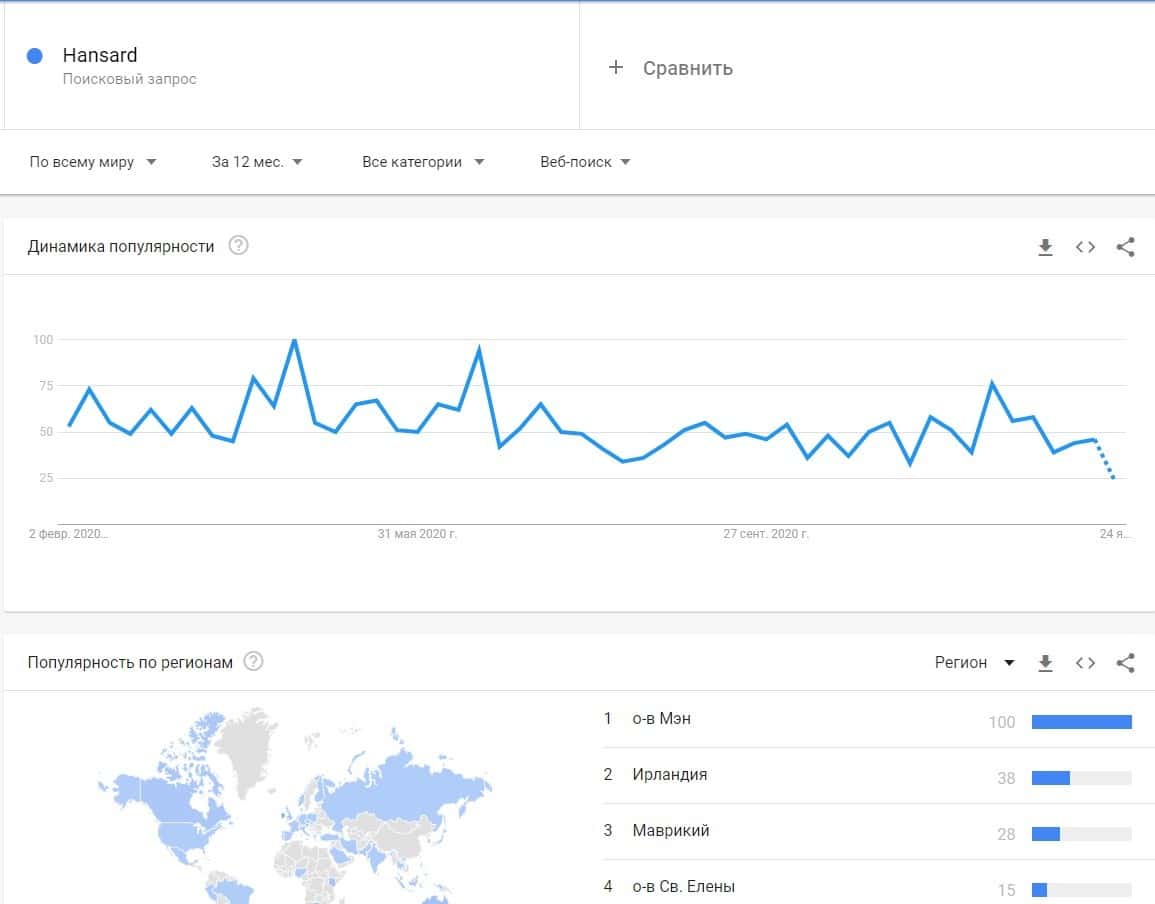Click embed code icon for popularity chart

[x=1085, y=247]
